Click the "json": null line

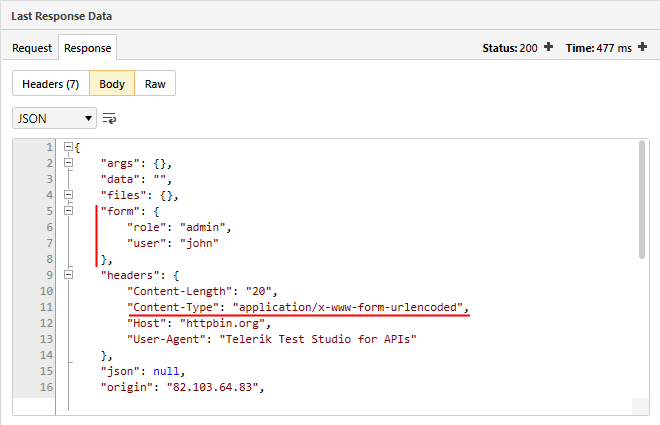click(x=143, y=371)
